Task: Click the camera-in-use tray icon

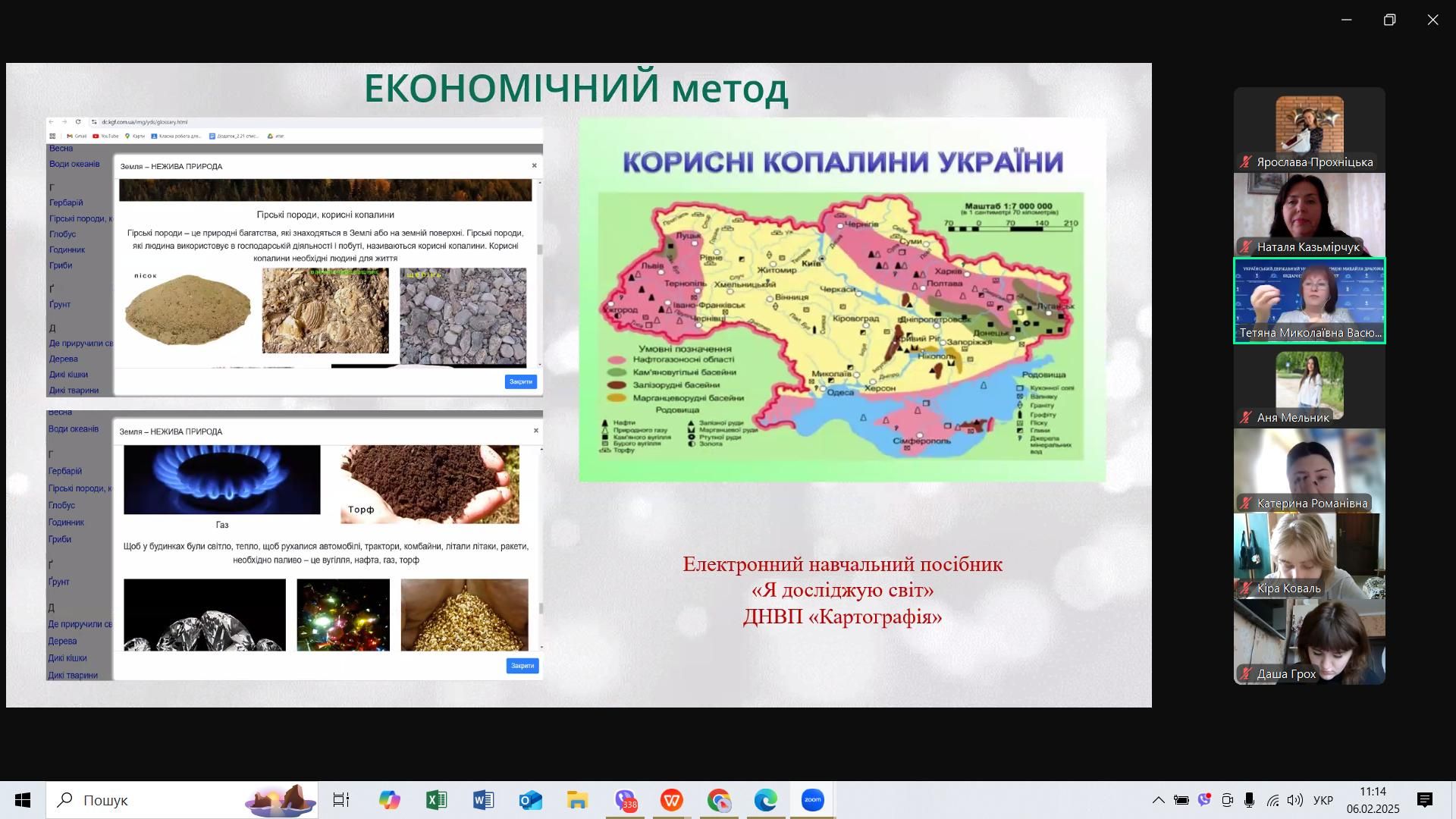Action: pos(1227,800)
